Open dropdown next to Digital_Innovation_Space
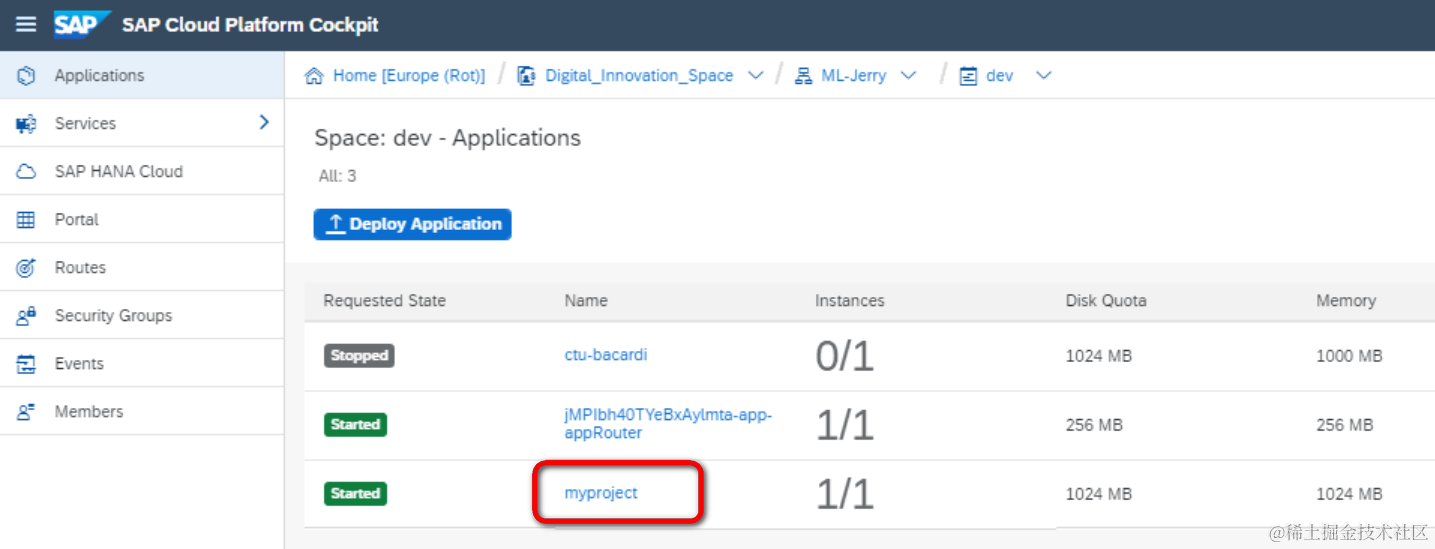 tap(756, 76)
